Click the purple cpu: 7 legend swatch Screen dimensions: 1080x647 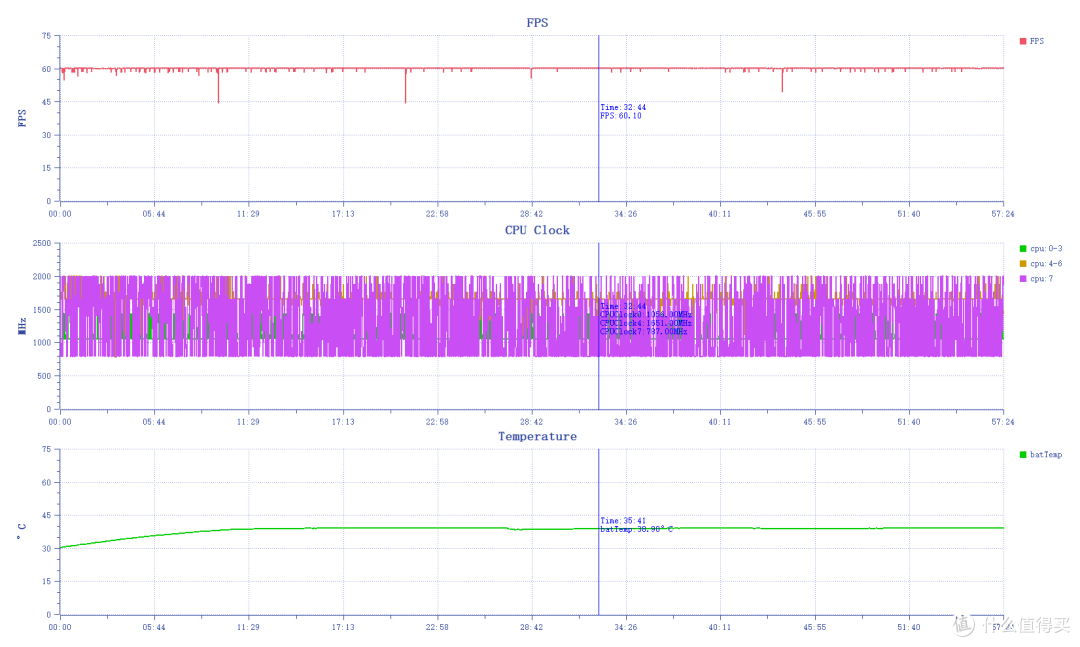pyautogui.click(x=1023, y=279)
